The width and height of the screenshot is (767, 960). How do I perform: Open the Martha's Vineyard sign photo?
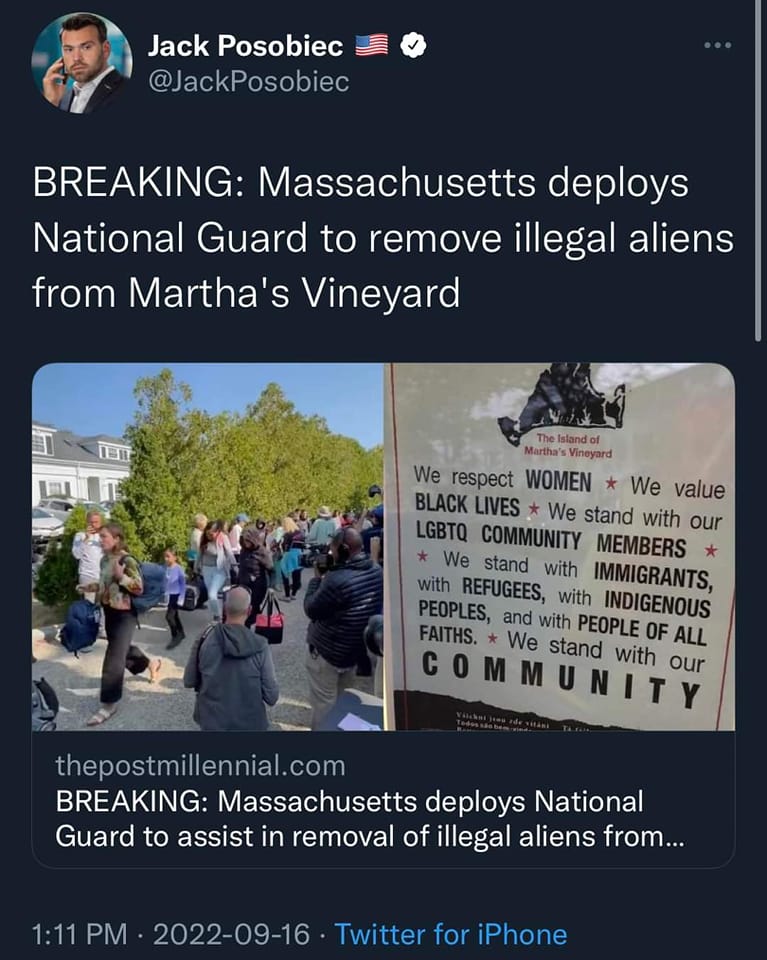[x=559, y=547]
